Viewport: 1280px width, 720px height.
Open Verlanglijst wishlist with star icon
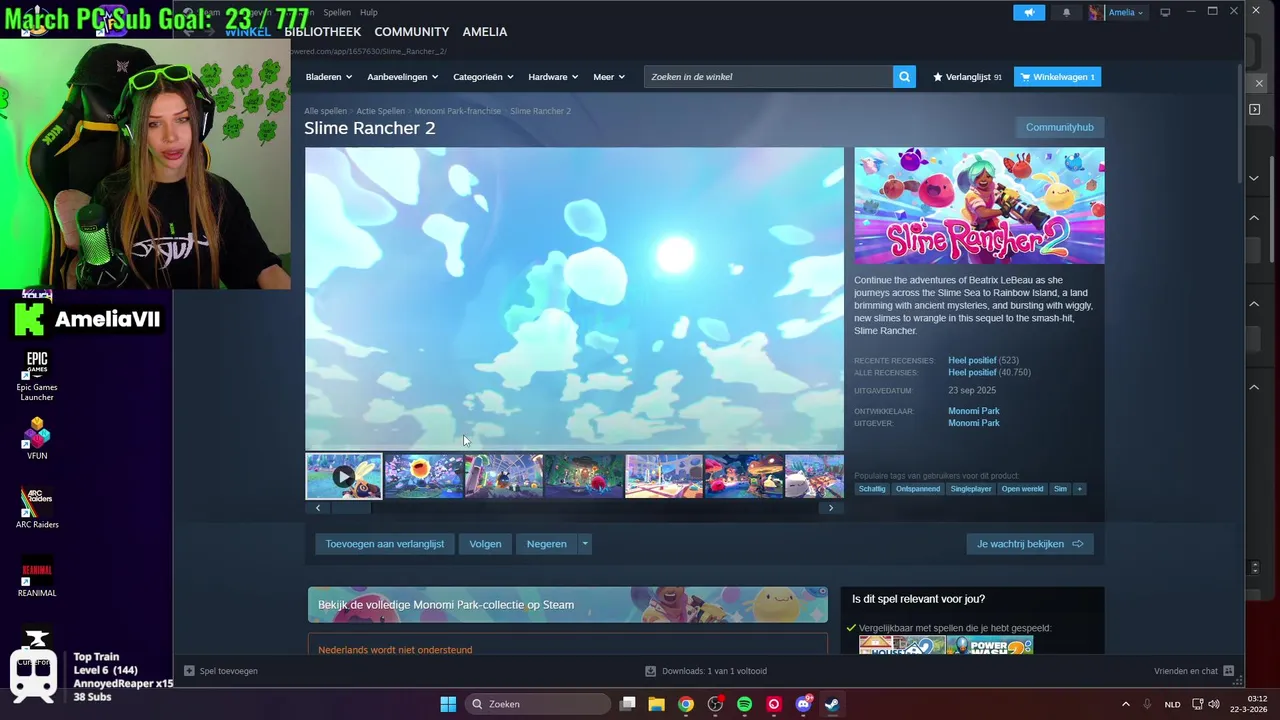click(967, 77)
